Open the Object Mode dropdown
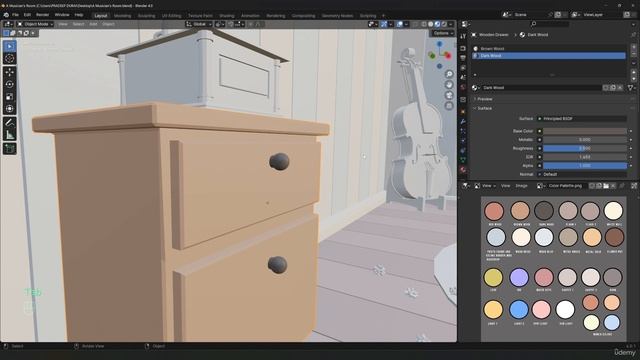Viewport: 640px width, 360px height. [x=36, y=24]
